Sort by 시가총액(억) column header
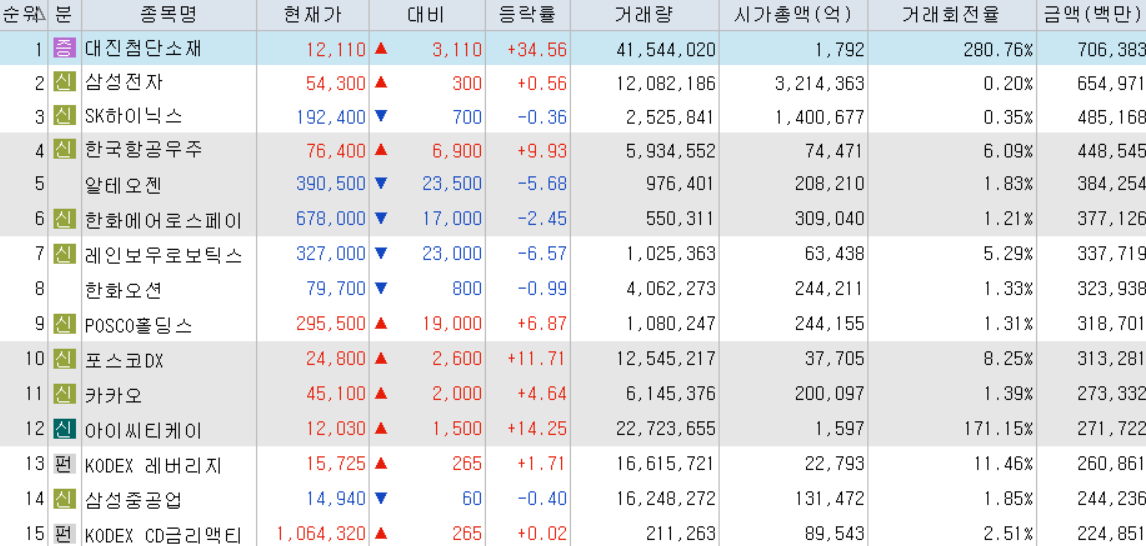The height and width of the screenshot is (546, 1146). (x=793, y=15)
